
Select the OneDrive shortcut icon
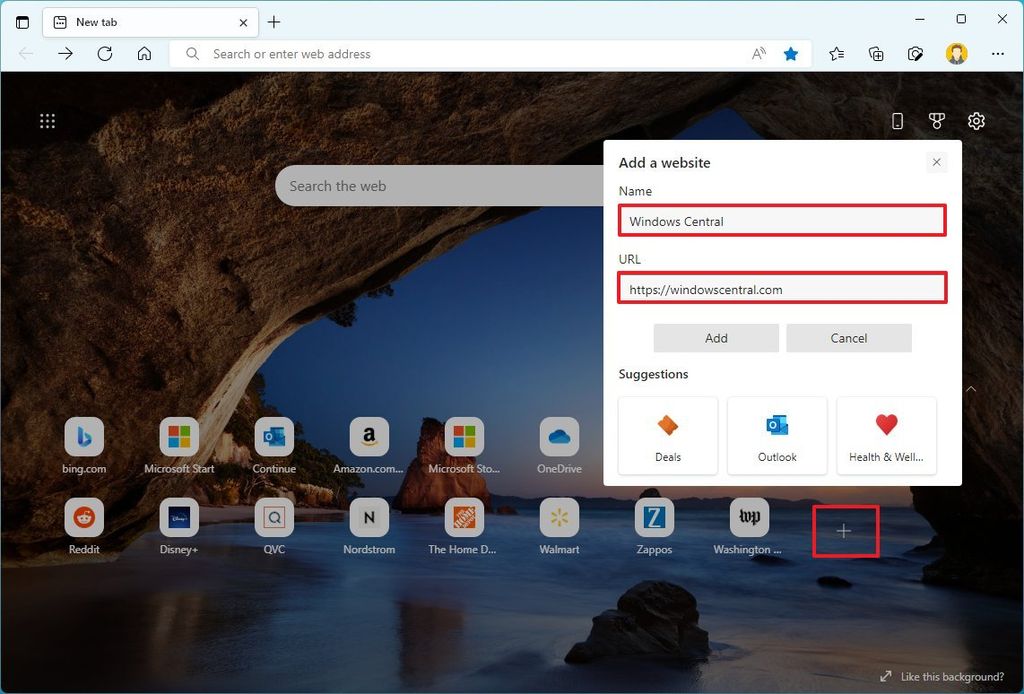(x=558, y=437)
